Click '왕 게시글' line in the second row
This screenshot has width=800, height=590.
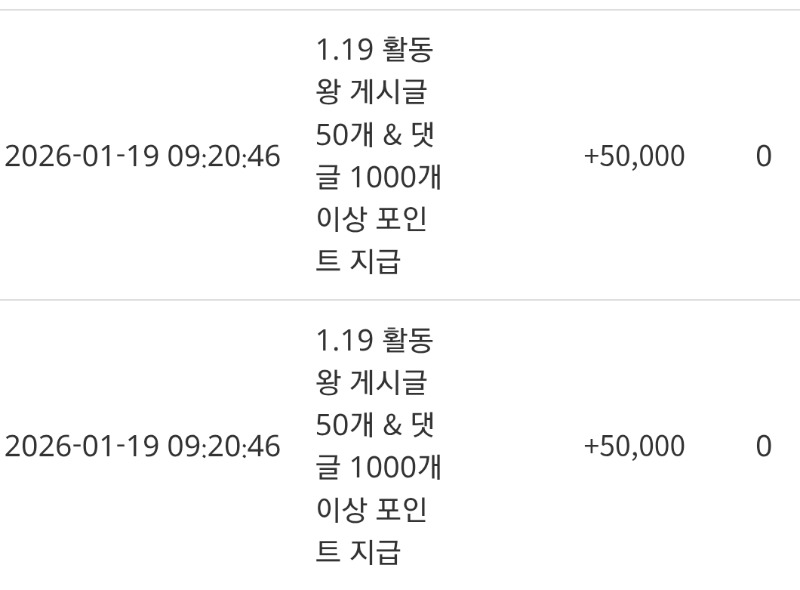(370, 382)
